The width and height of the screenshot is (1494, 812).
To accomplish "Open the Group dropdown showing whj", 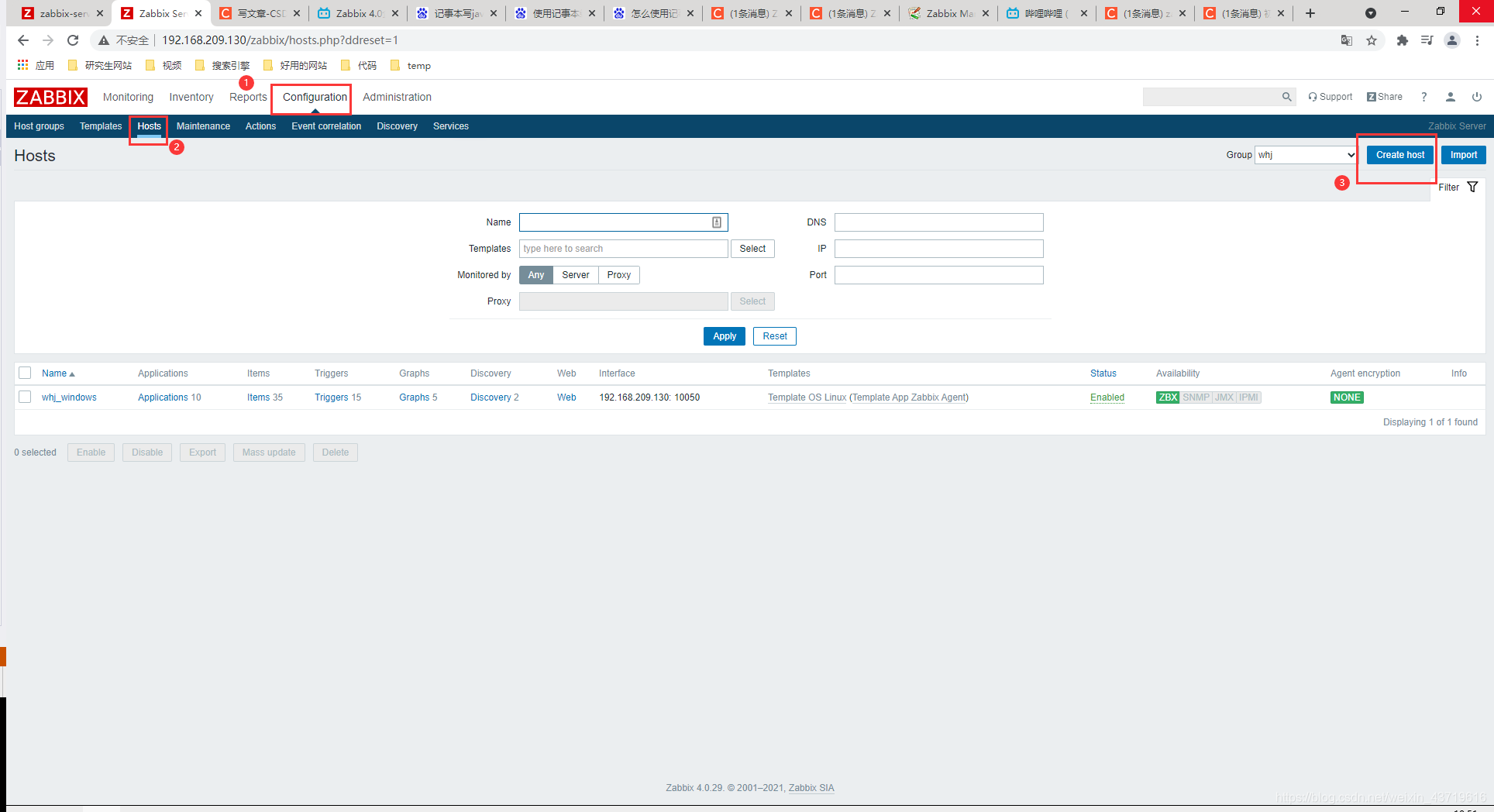I will pos(1306,155).
